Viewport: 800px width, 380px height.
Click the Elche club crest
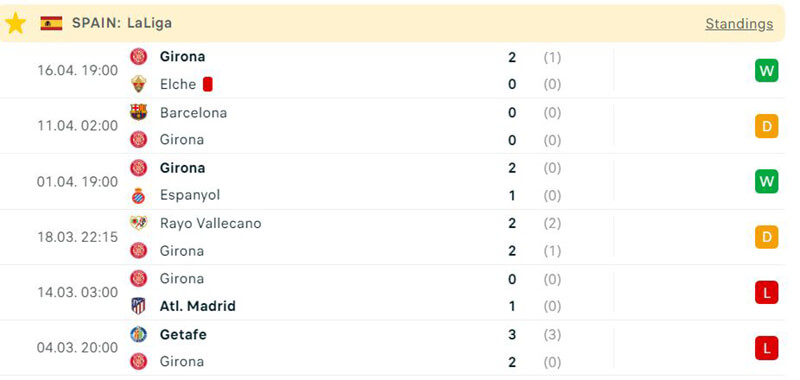pyautogui.click(x=138, y=84)
